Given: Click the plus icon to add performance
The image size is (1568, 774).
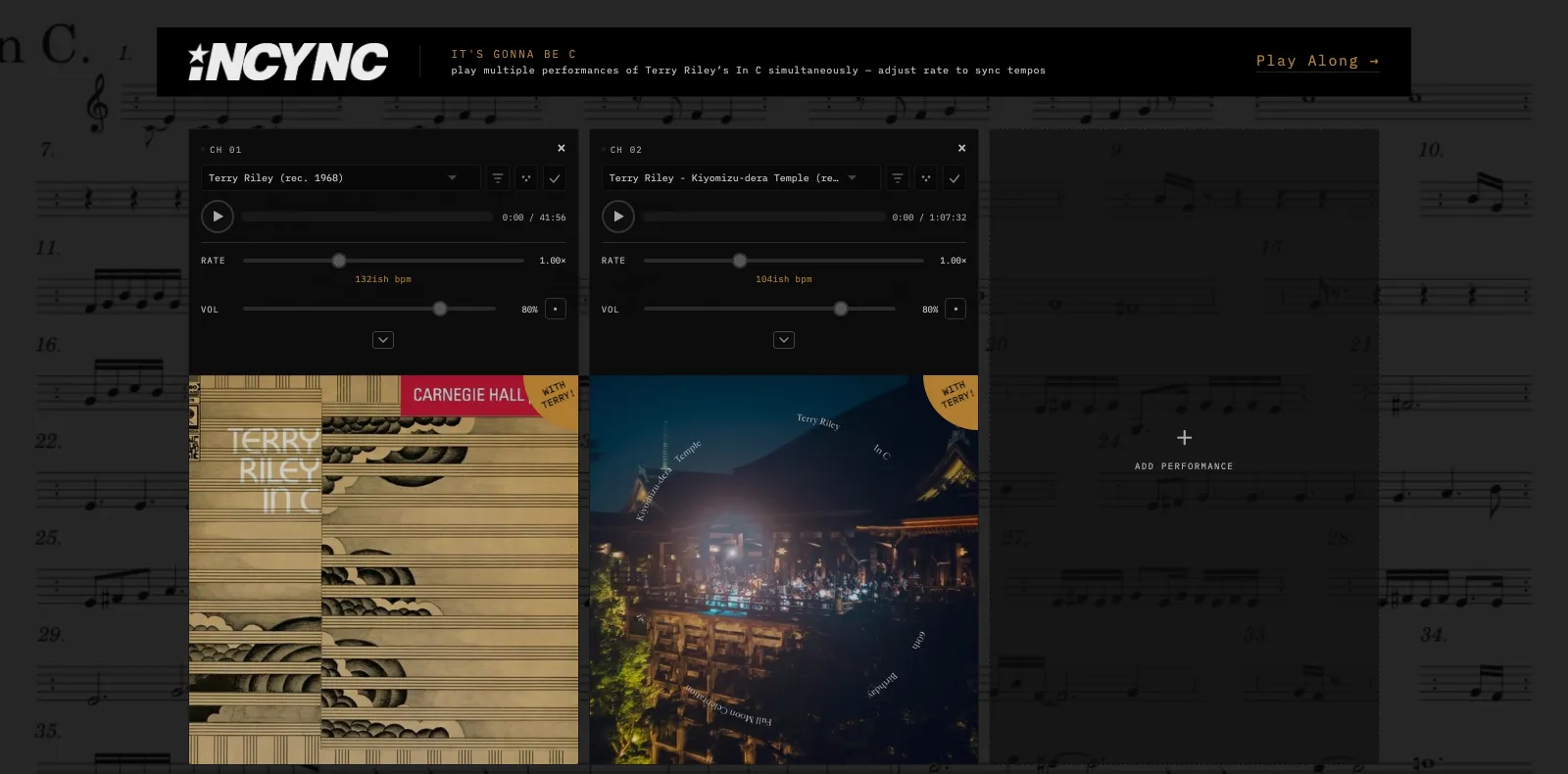Looking at the screenshot, I should [1184, 437].
